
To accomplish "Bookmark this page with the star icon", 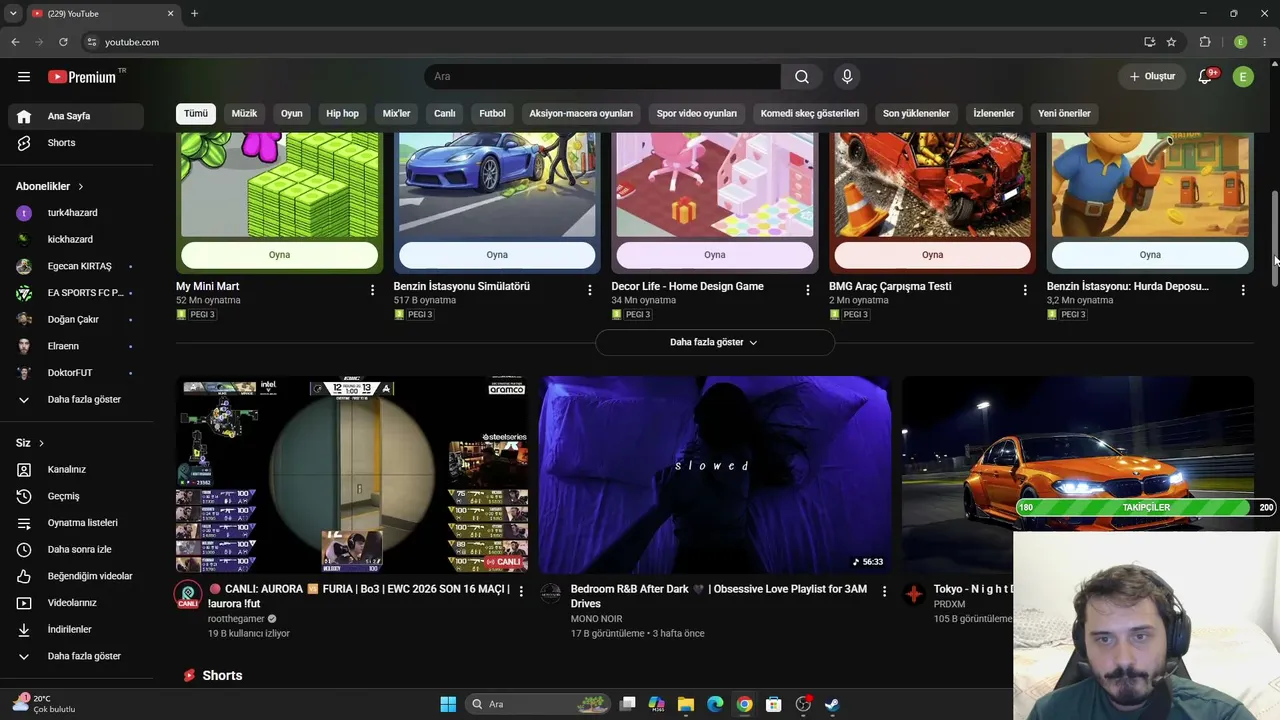I will tap(1171, 42).
